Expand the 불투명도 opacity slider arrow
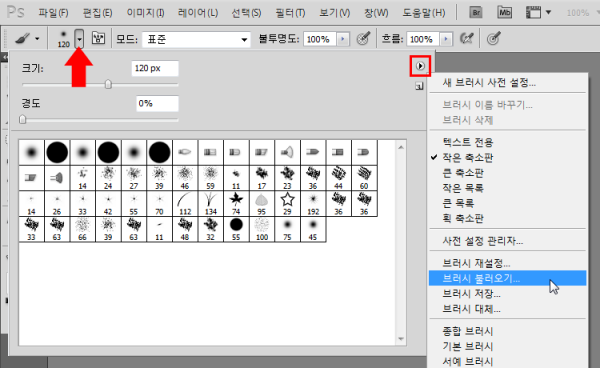The image size is (600, 368). click(x=343, y=39)
